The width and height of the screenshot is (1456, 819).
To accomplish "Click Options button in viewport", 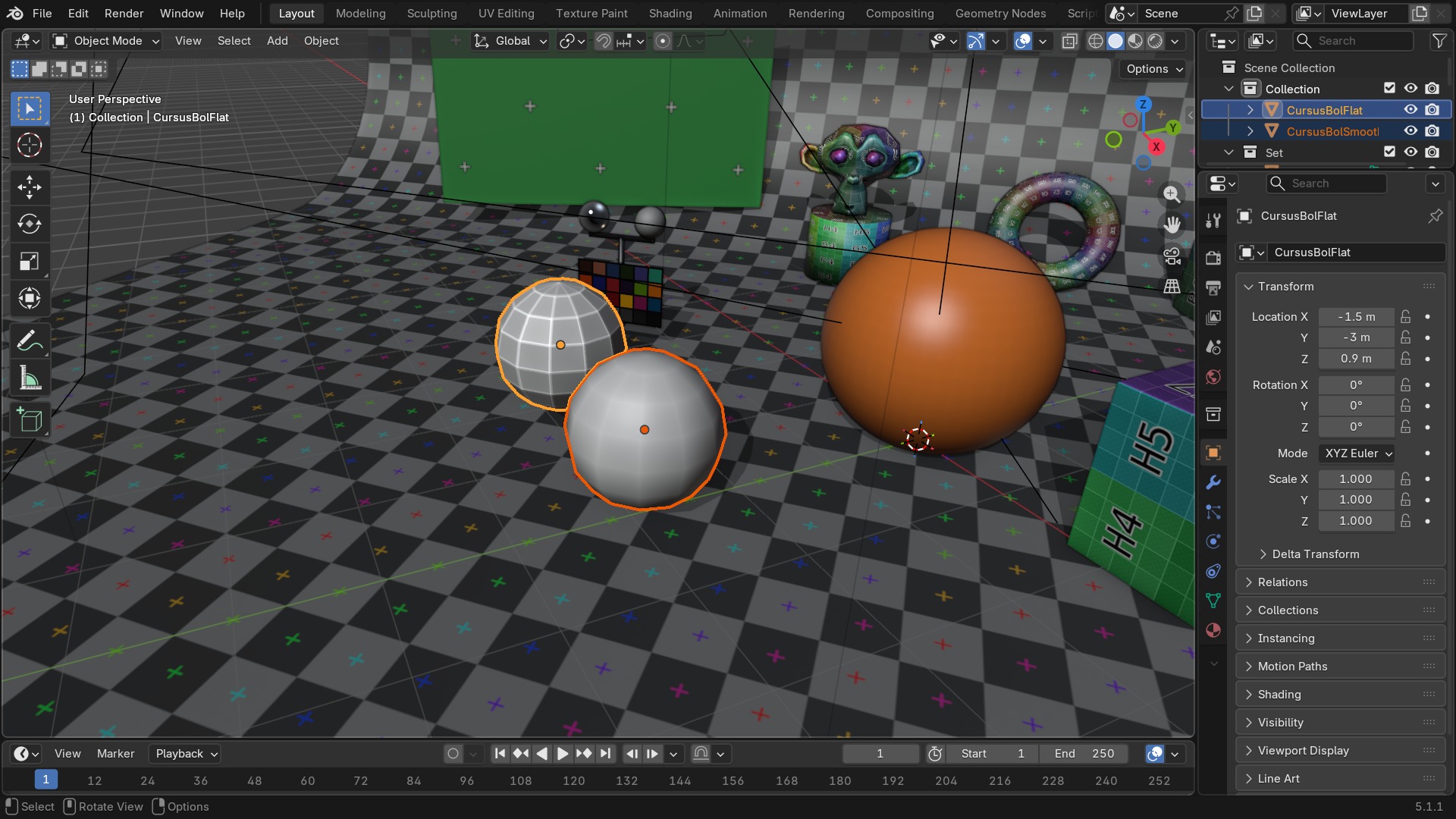I will tap(1154, 69).
